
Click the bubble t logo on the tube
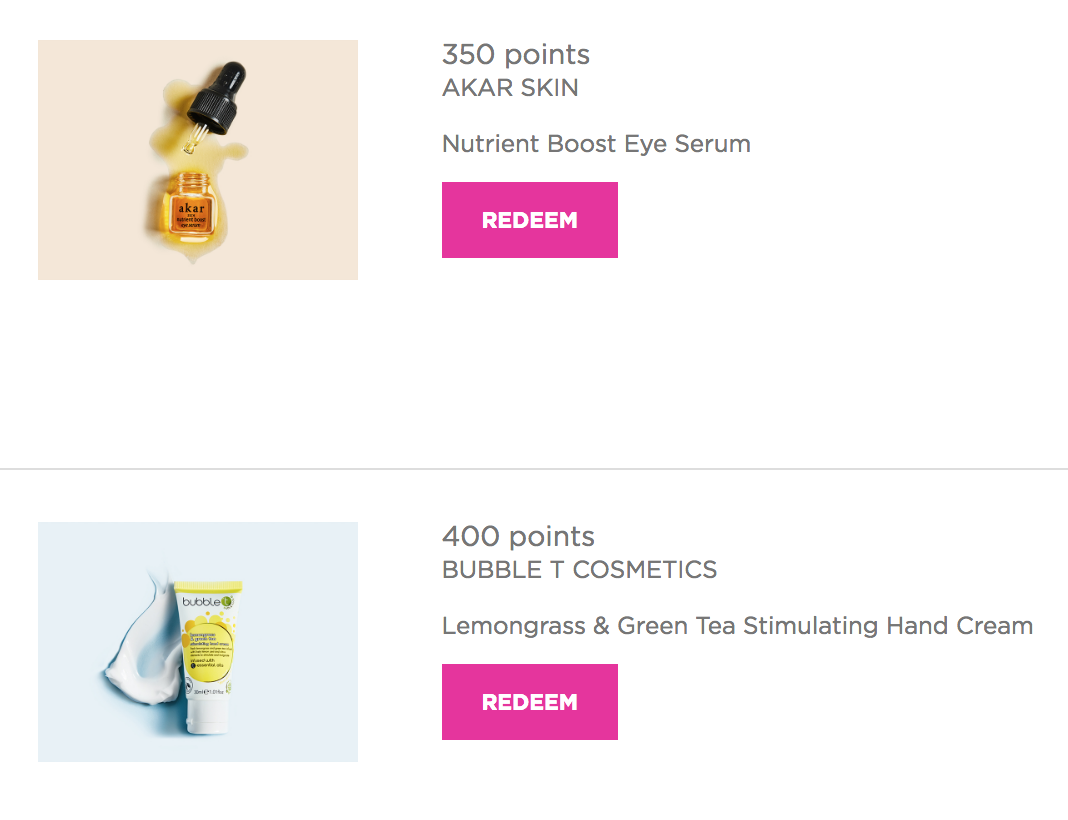tap(208, 601)
